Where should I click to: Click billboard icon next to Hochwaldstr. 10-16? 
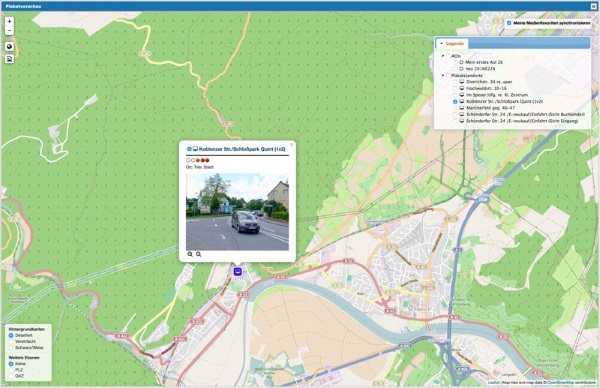pyautogui.click(x=462, y=88)
